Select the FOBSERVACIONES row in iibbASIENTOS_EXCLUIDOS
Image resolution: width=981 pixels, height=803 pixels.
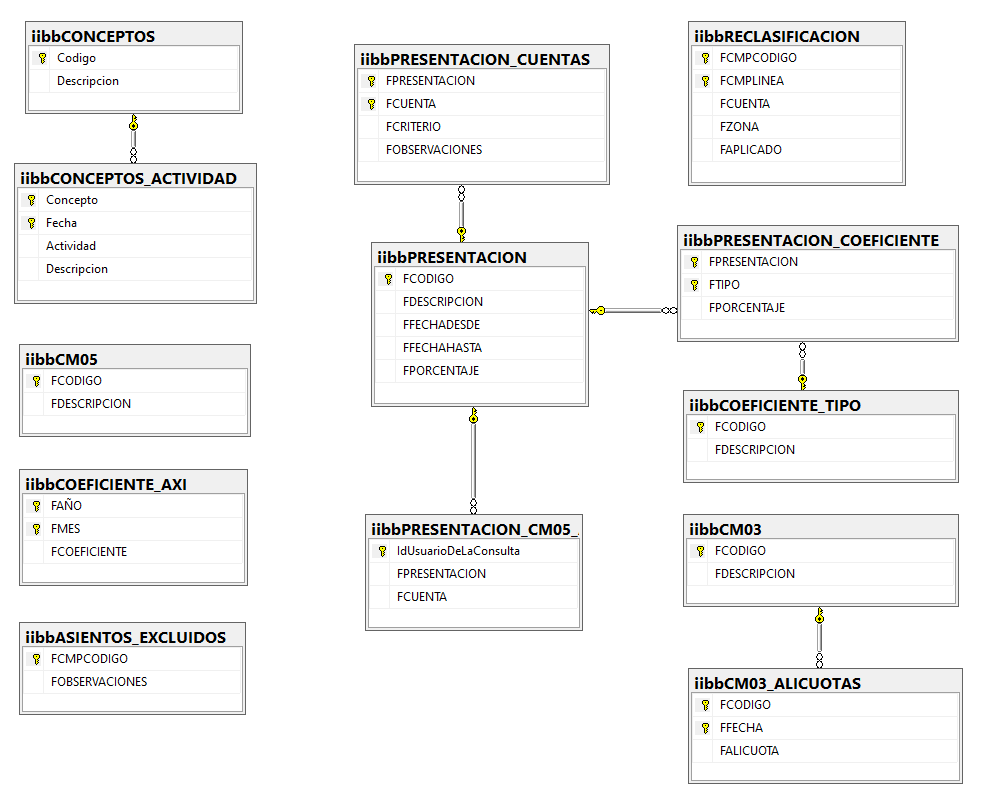coord(133,682)
